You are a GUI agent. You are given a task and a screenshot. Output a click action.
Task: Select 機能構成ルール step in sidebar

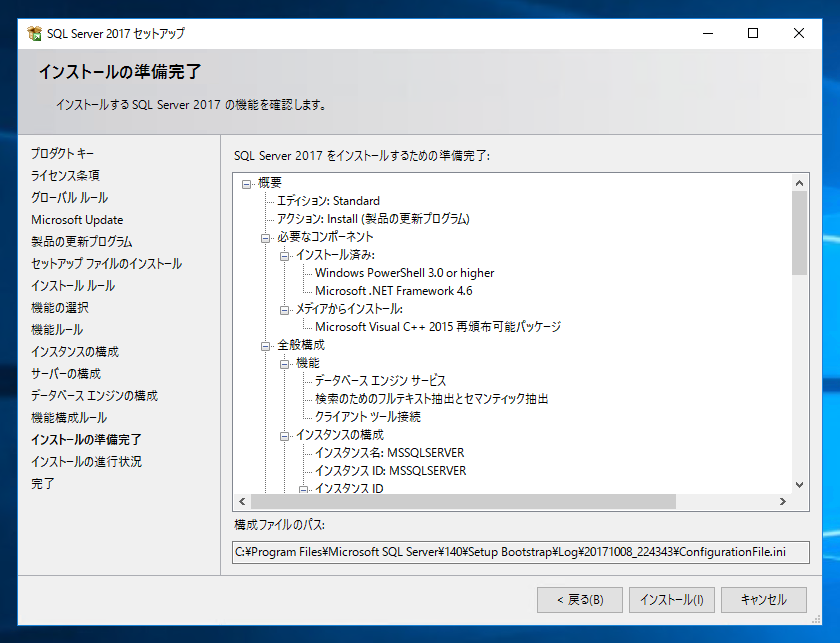(x=69, y=417)
